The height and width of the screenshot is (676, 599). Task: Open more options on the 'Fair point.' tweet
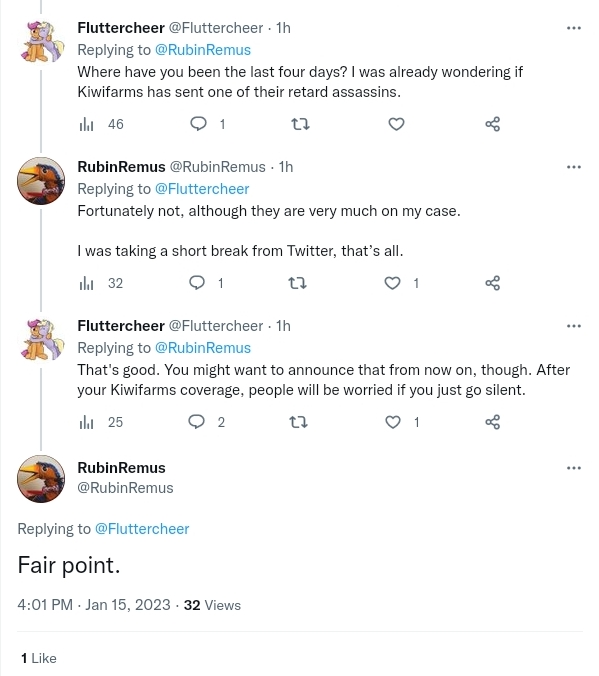[574, 468]
